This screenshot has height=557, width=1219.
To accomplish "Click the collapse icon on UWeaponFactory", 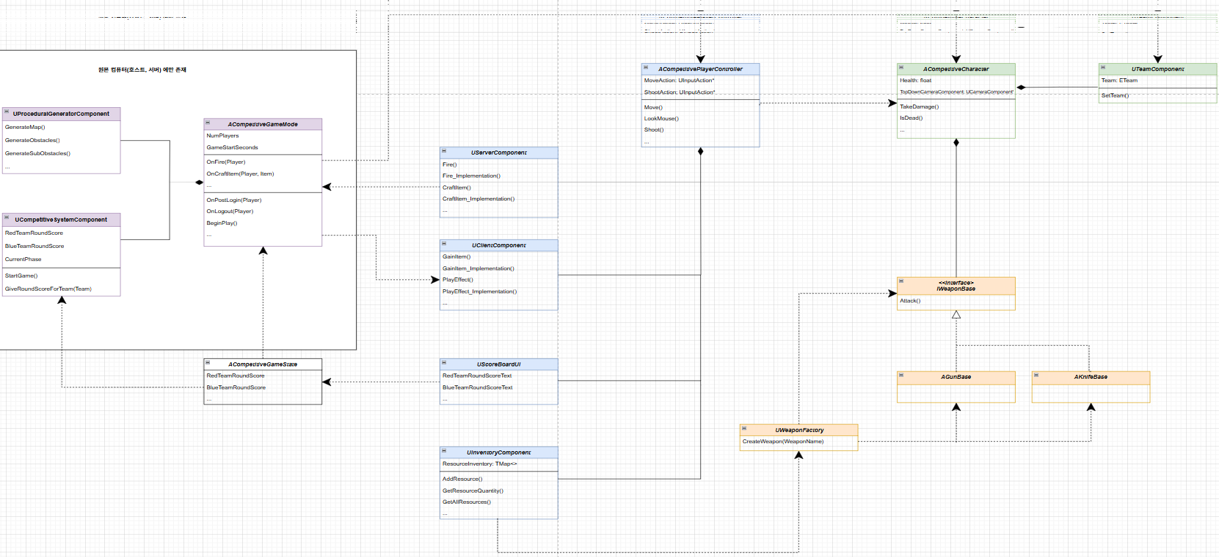I will [745, 430].
